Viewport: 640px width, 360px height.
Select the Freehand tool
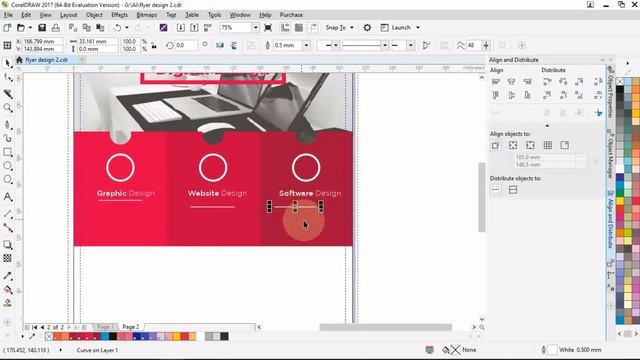pos(7,124)
